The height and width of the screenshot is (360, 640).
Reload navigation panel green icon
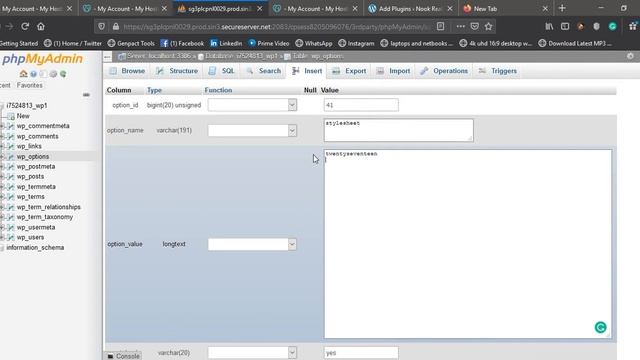point(63,74)
